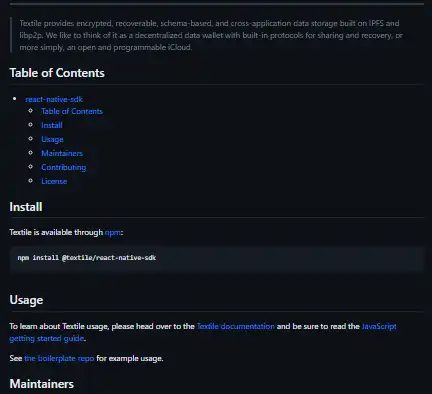Open JavaScript getting started guide link
Image resolution: width=432 pixels, height=394 pixels.
click(x=379, y=326)
